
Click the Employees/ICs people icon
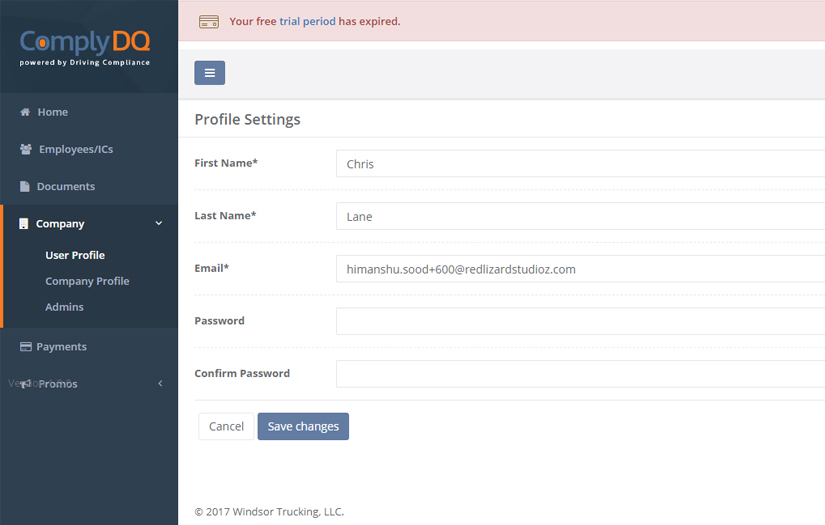click(26, 149)
